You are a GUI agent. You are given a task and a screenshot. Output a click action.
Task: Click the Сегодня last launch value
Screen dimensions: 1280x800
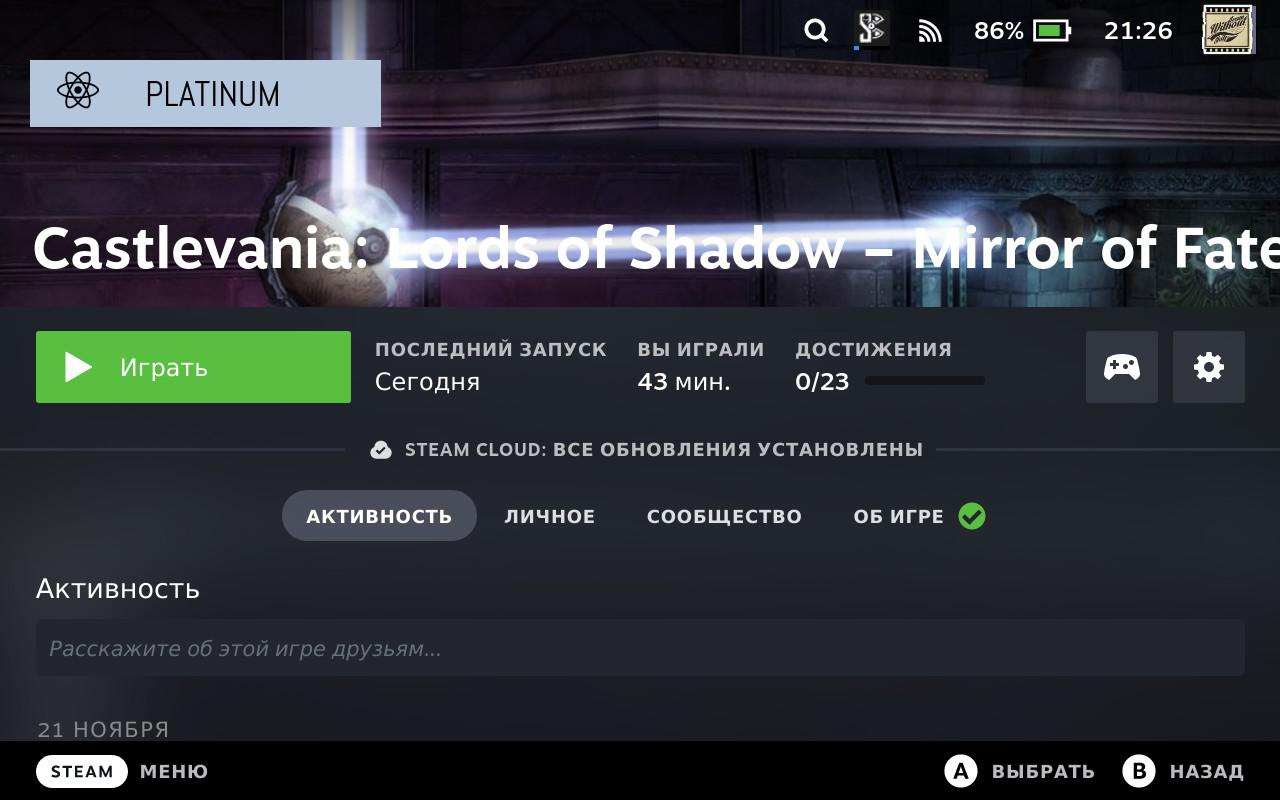[x=427, y=382]
